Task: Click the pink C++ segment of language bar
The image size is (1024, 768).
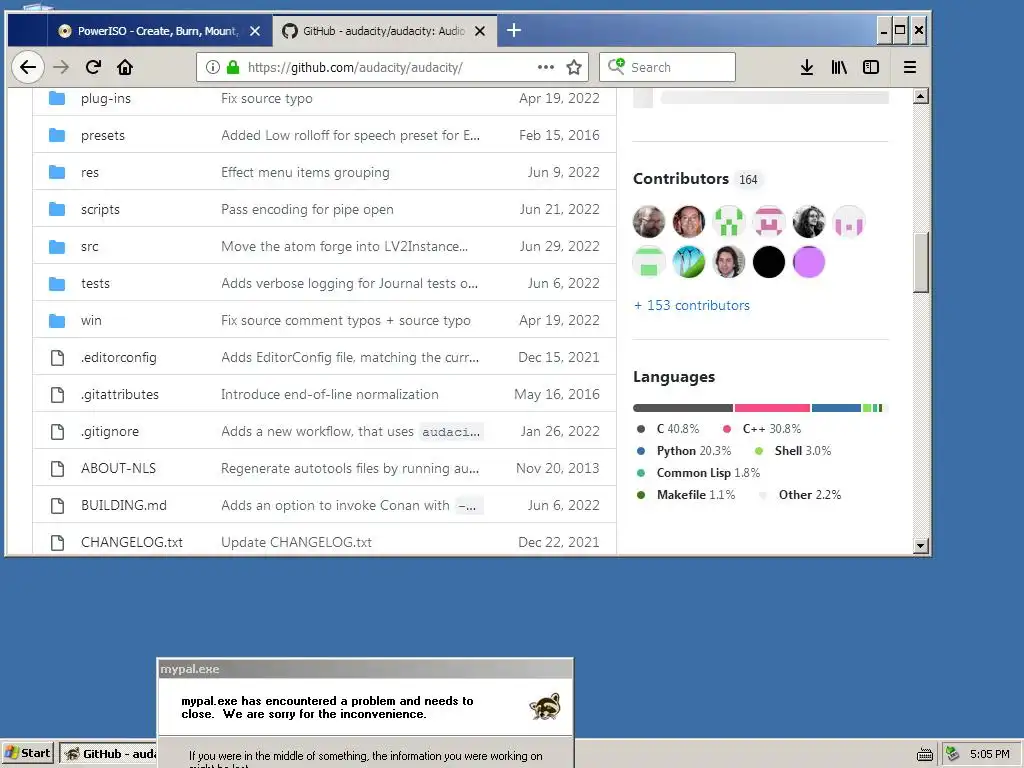Action: (x=773, y=408)
